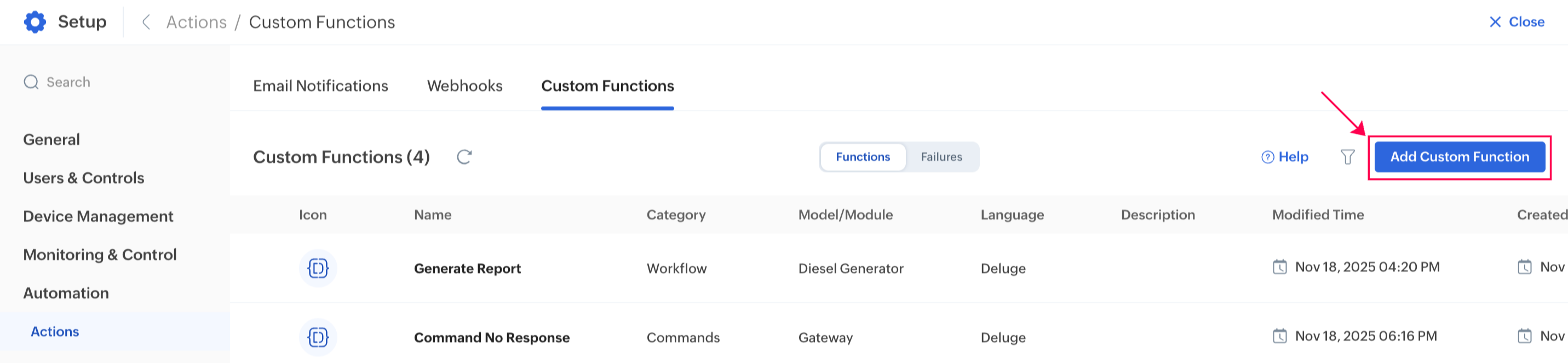The height and width of the screenshot is (363, 1568).
Task: Switch to the Failures toggle view
Action: click(941, 157)
